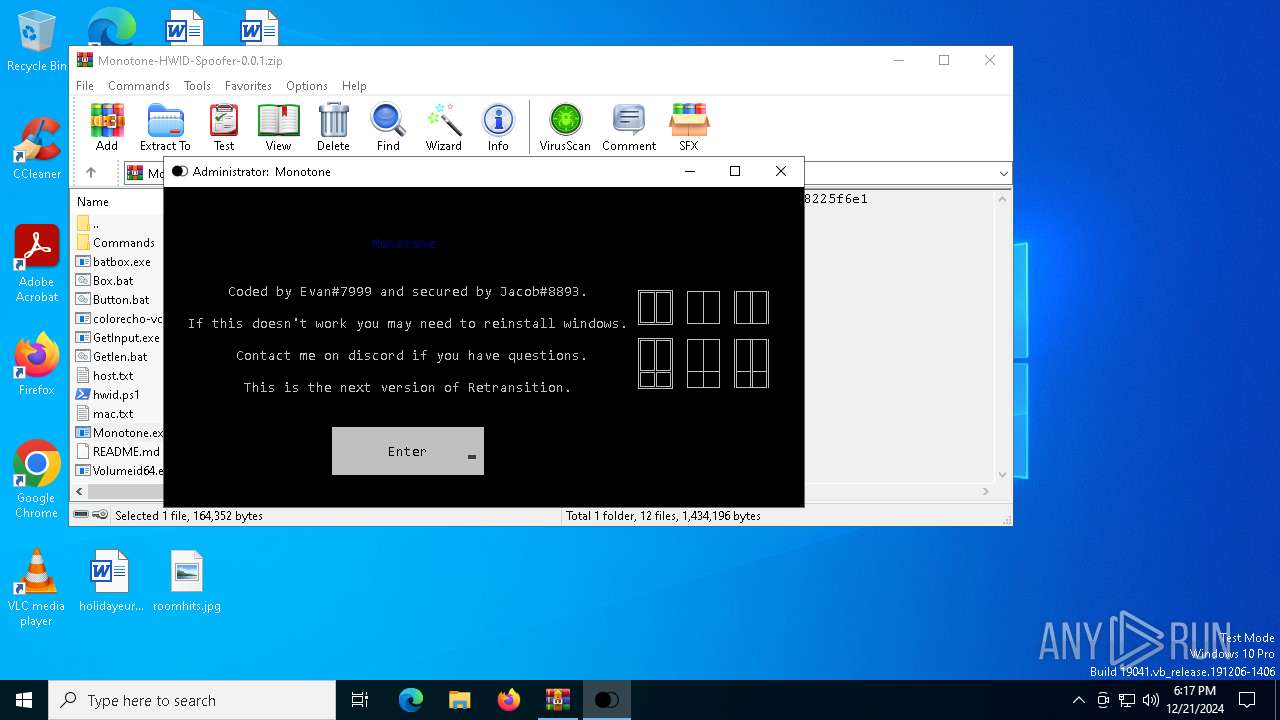This screenshot has width=1280, height=720.
Task: Switch to Monotone console on the taskbar
Action: point(607,700)
